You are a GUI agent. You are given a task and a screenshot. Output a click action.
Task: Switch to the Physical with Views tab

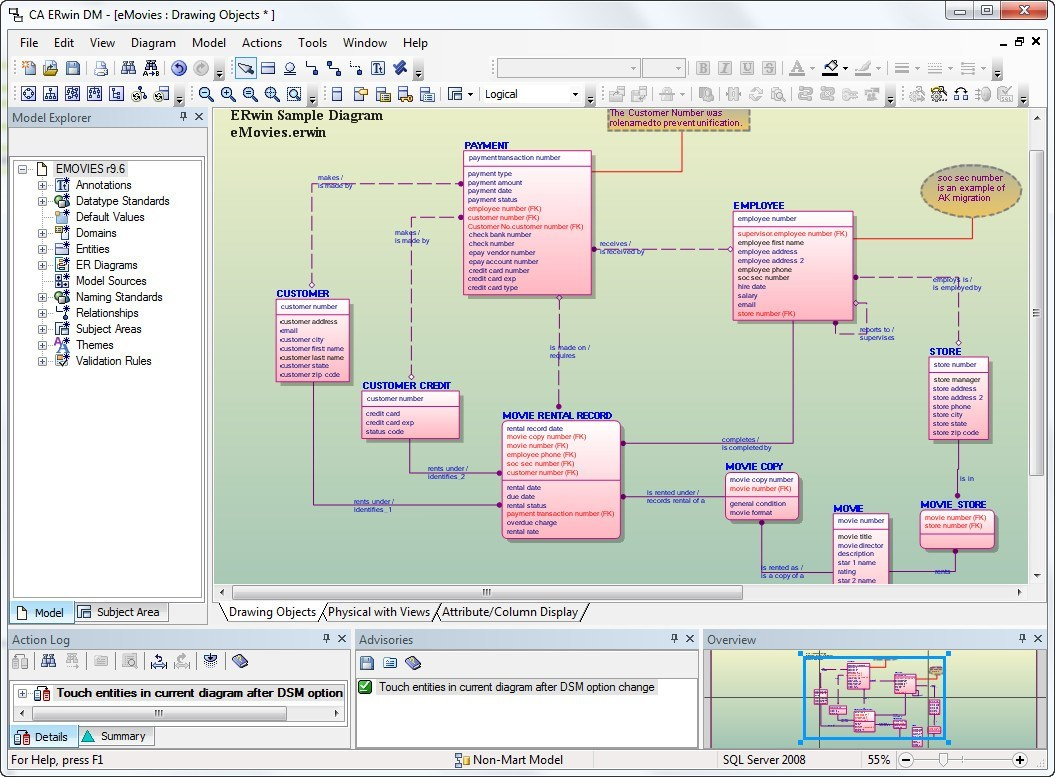click(x=379, y=612)
